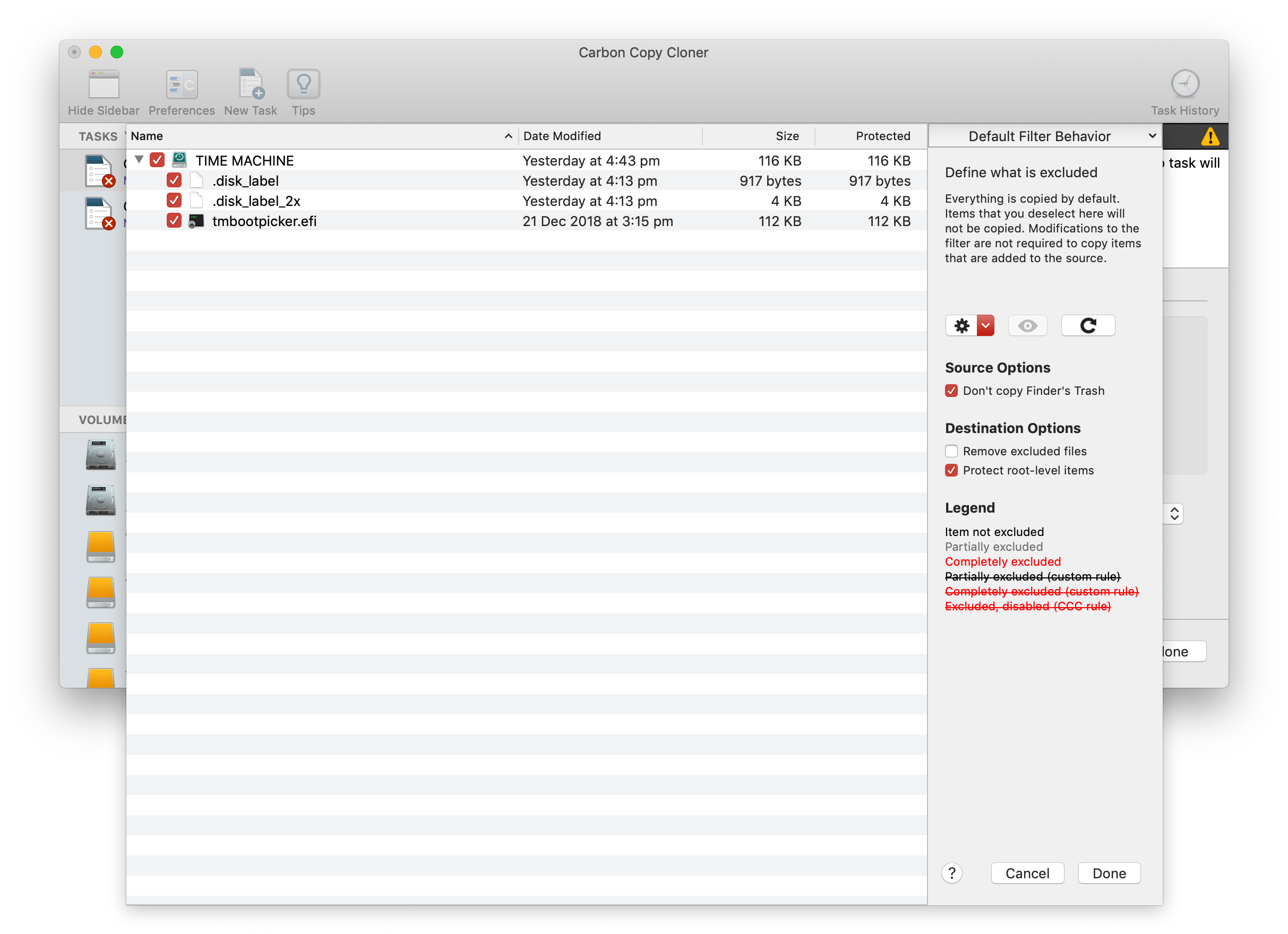Image resolution: width=1288 pixels, height=934 pixels.
Task: Collapse the TIME MACHINE disclosure triangle
Action: [139, 160]
